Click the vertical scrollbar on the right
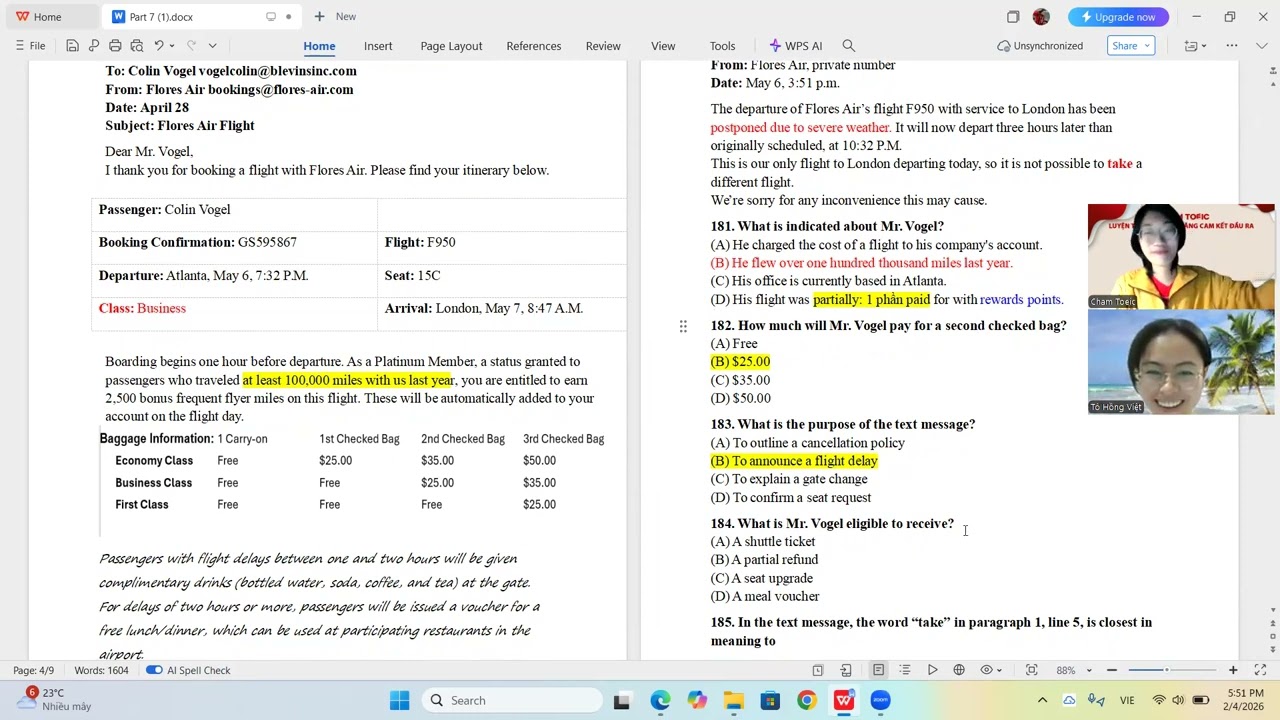Viewport: 1280px width, 720px height. [x=1271, y=350]
